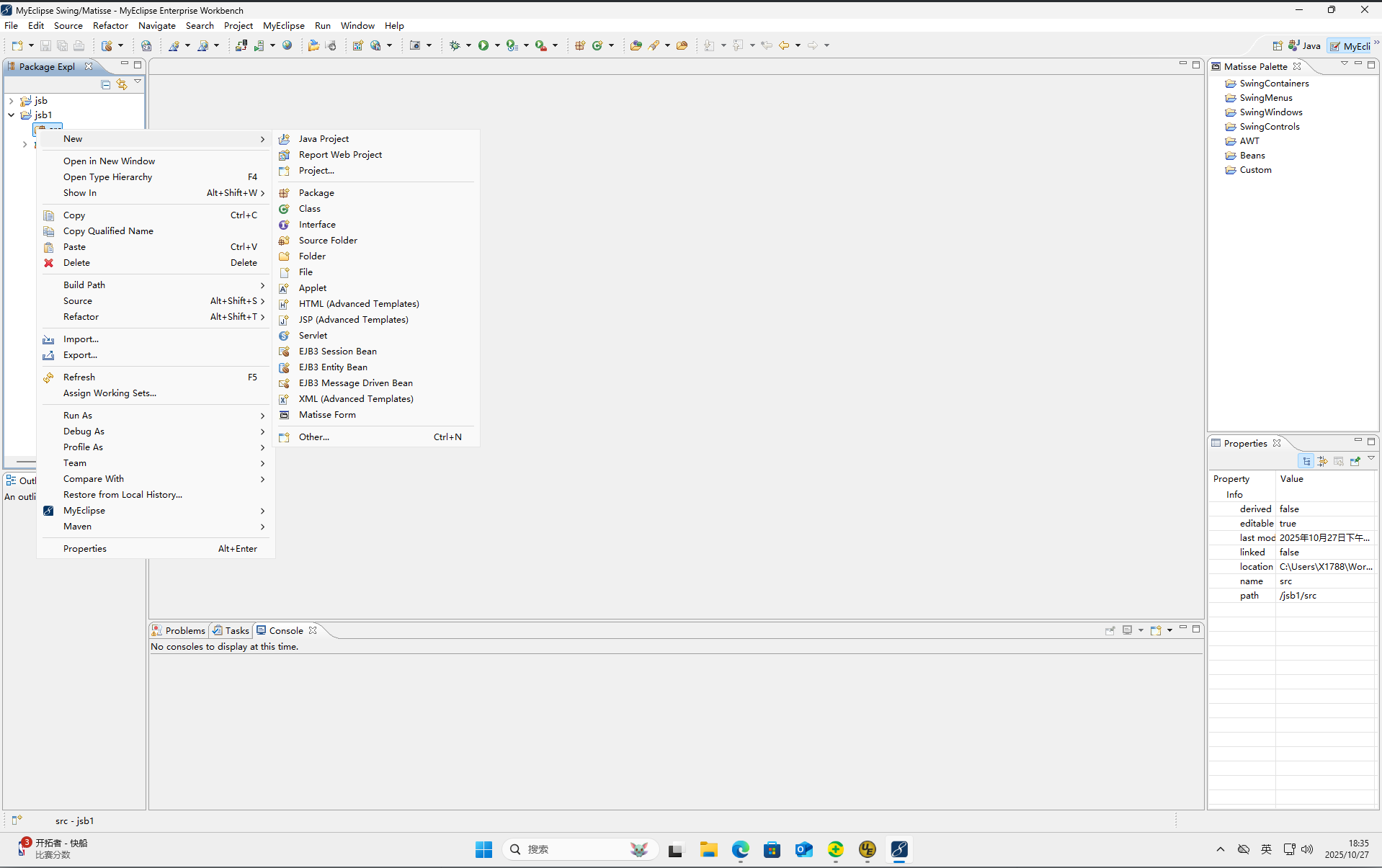
Task: Select Matisse Form from the New submenu
Action: click(376, 415)
